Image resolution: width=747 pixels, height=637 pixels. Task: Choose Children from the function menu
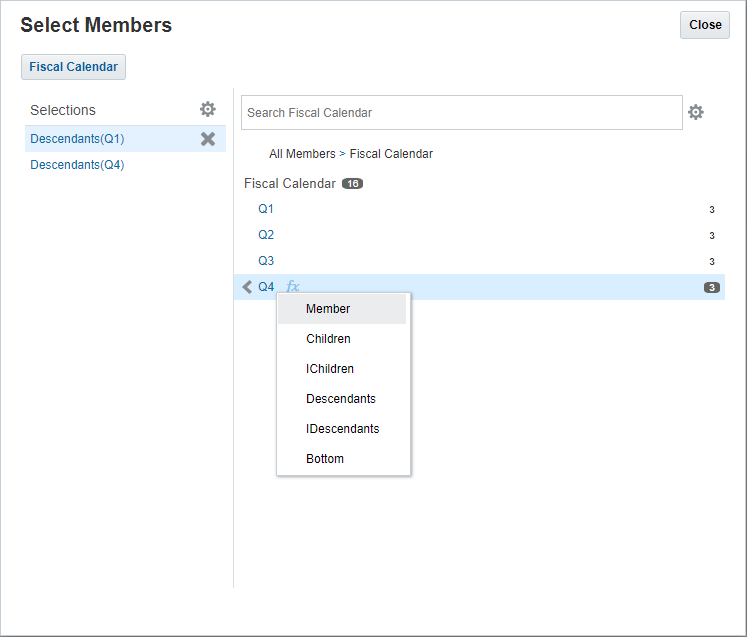coord(342,339)
